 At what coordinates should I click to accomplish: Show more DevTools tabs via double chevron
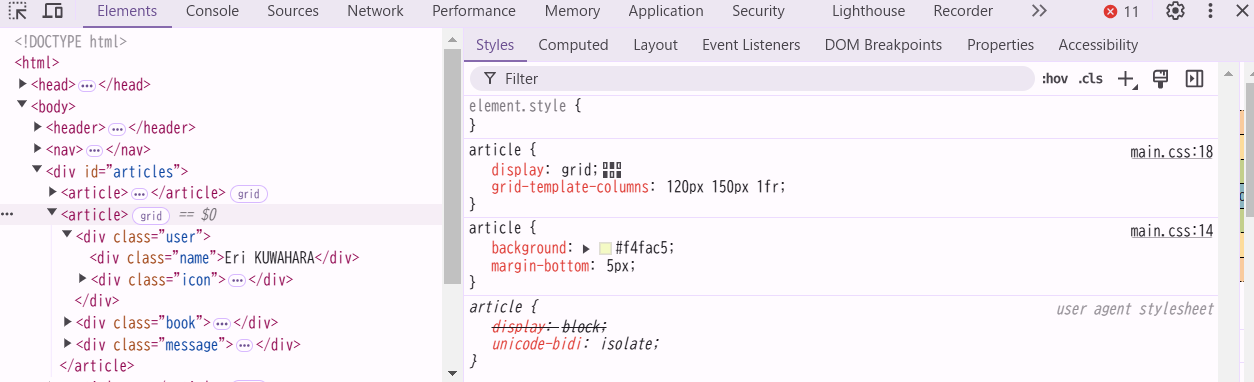click(1039, 11)
